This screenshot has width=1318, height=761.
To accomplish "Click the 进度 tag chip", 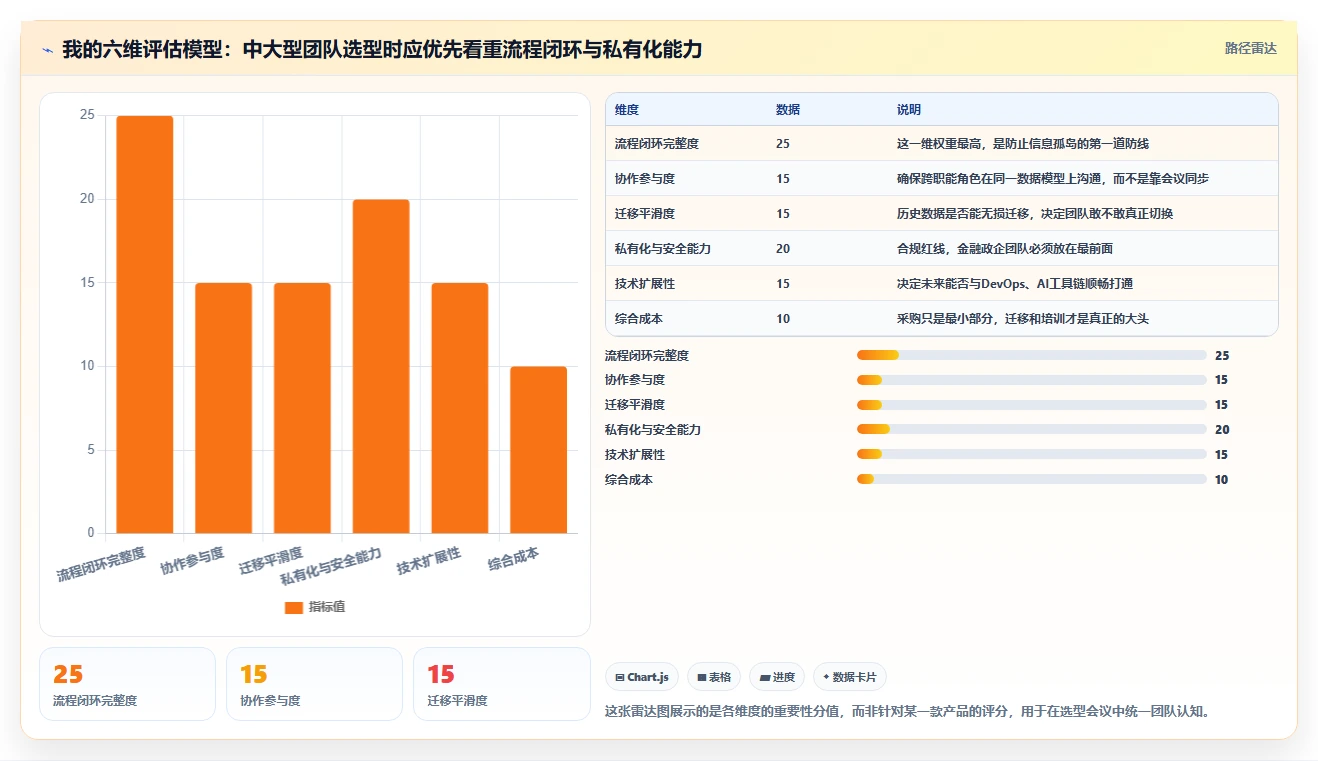I will pos(777,677).
